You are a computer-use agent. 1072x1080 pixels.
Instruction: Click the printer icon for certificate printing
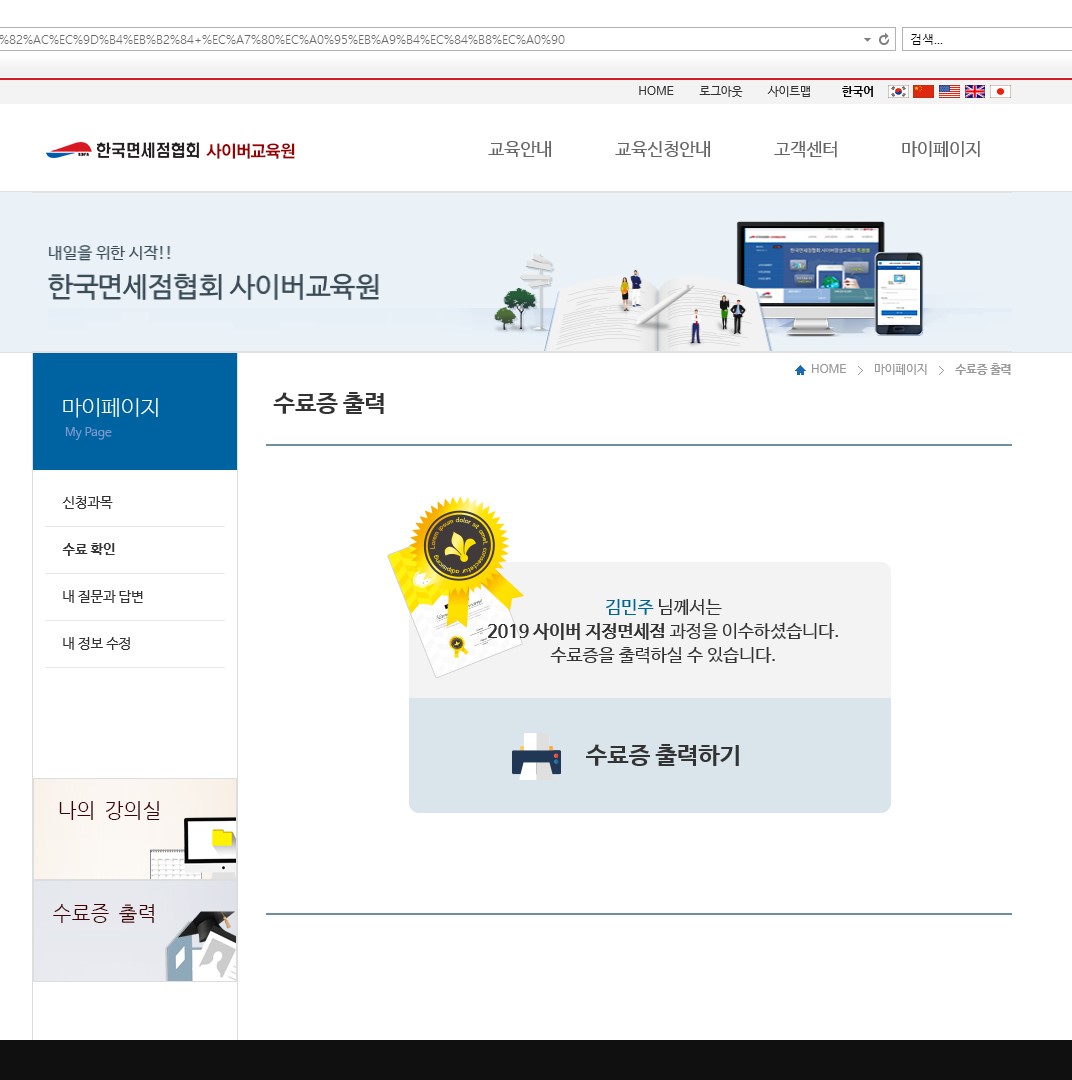pos(536,756)
